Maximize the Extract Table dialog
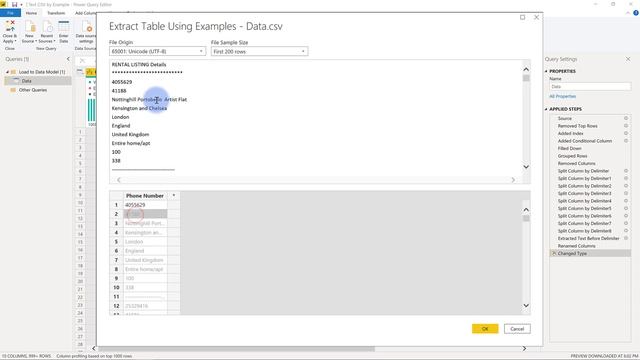640x360 pixels. (x=522, y=17)
